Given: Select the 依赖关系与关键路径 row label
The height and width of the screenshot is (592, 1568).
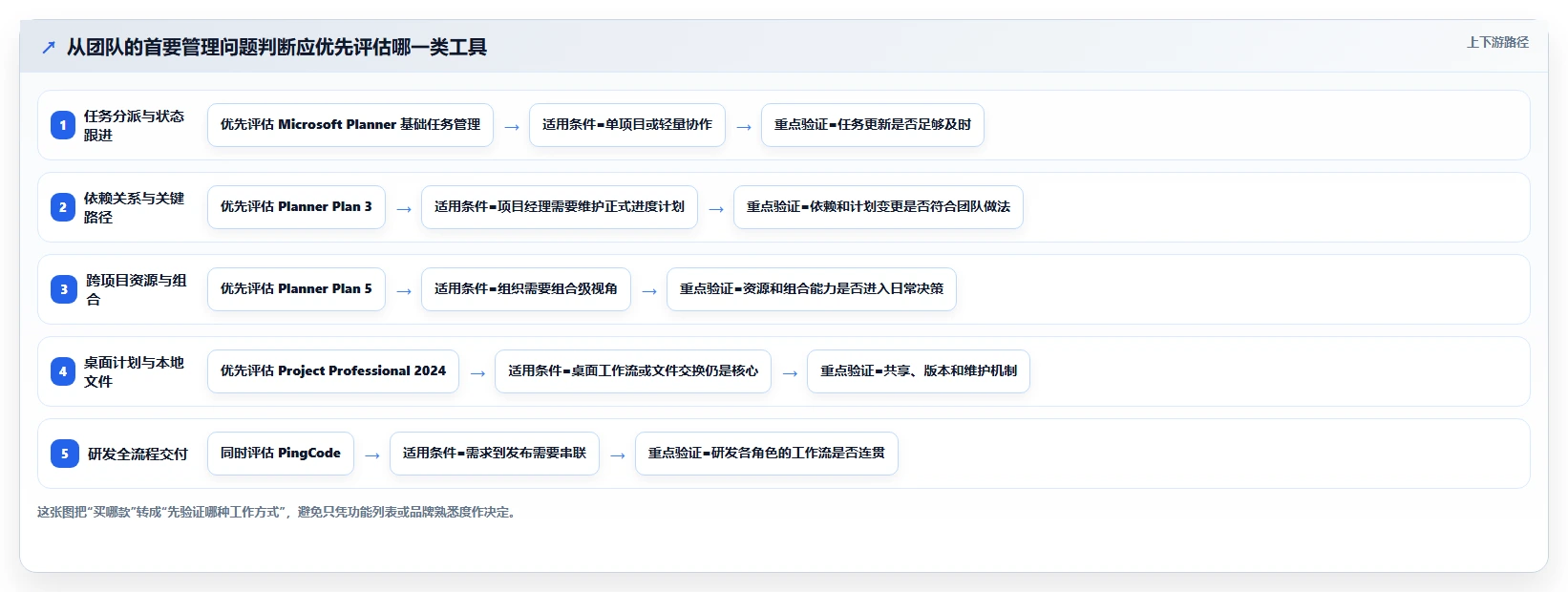Looking at the screenshot, I should 134,207.
